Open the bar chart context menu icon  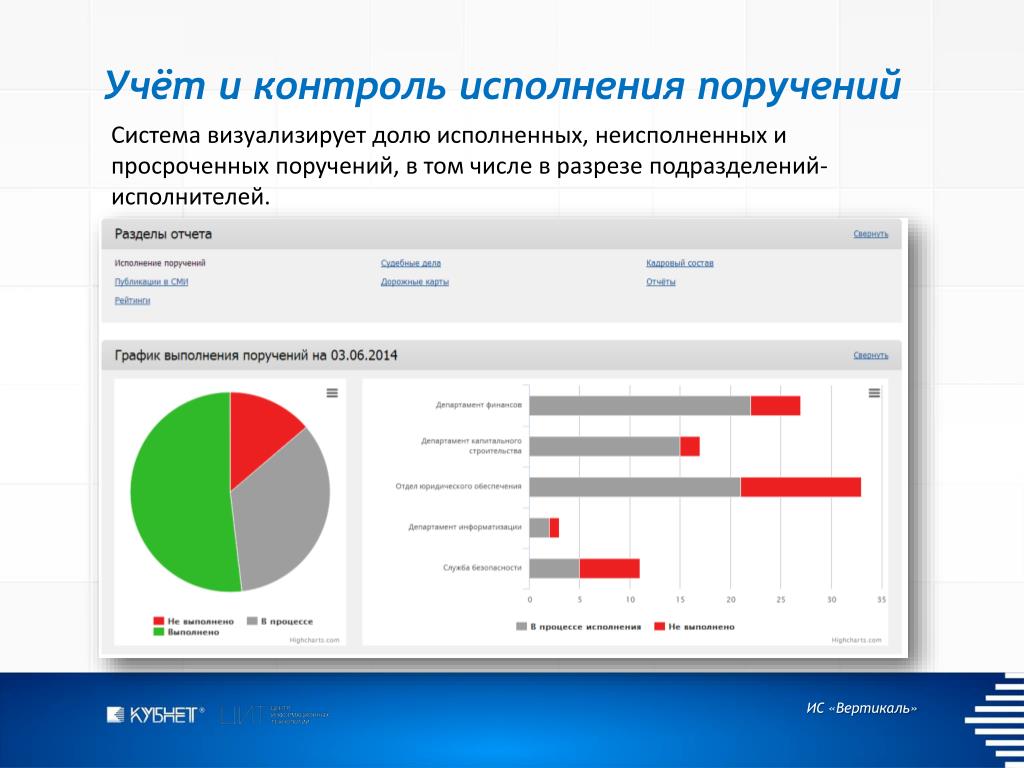[x=874, y=393]
